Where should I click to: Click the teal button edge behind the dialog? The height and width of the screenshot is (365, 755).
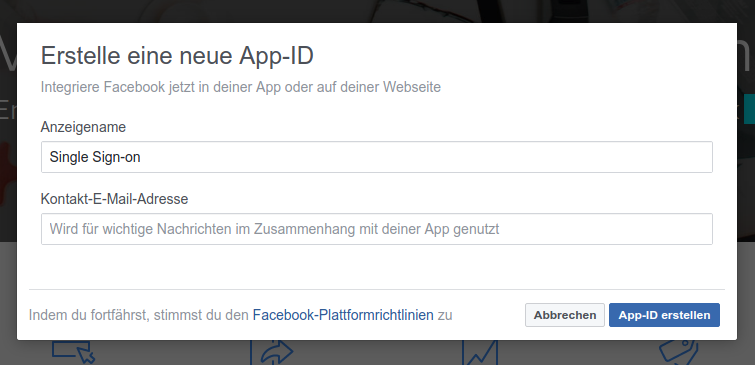tap(749, 109)
